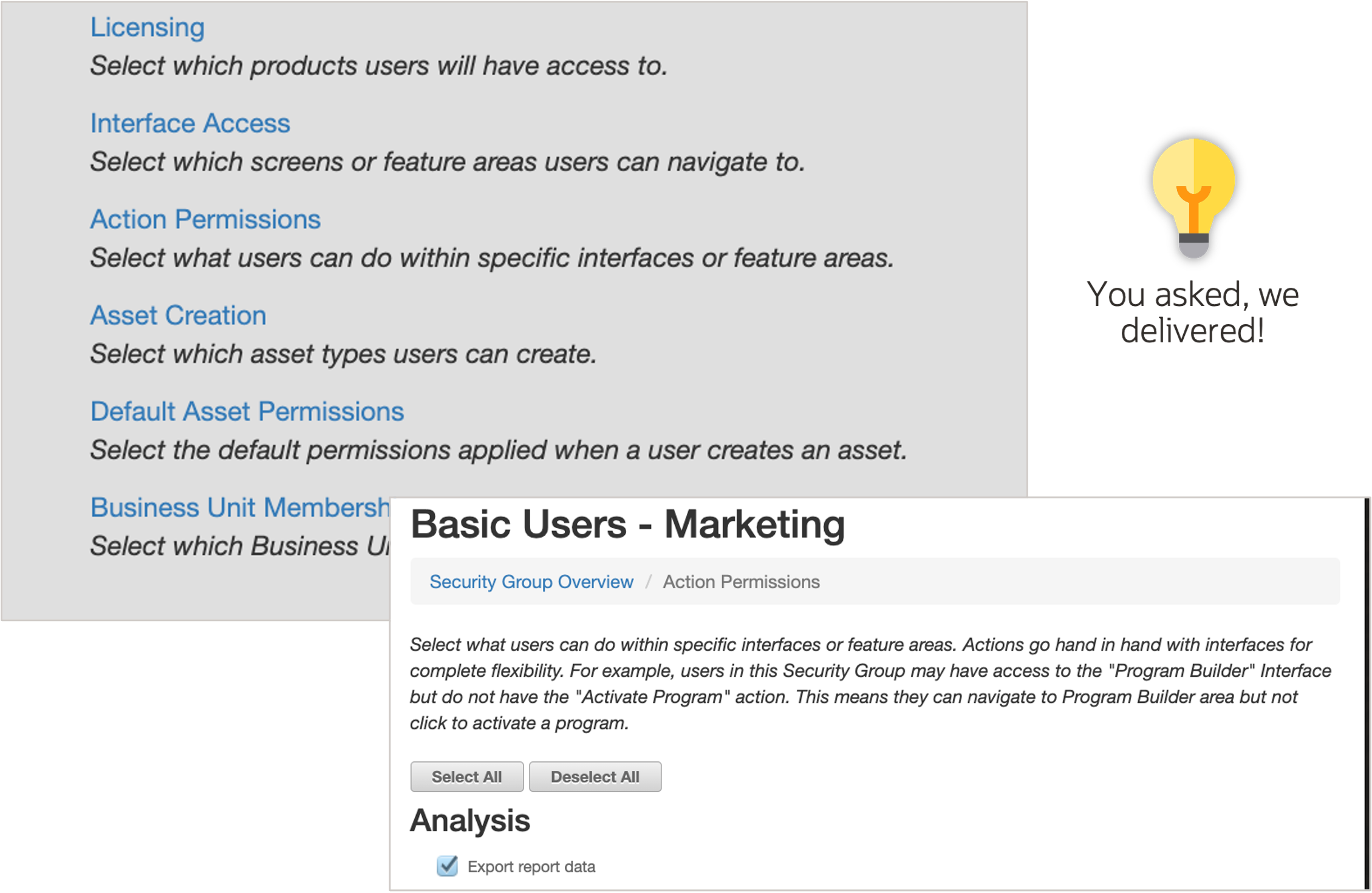The height and width of the screenshot is (893, 1372).
Task: Click the Export report data label
Action: (531, 866)
